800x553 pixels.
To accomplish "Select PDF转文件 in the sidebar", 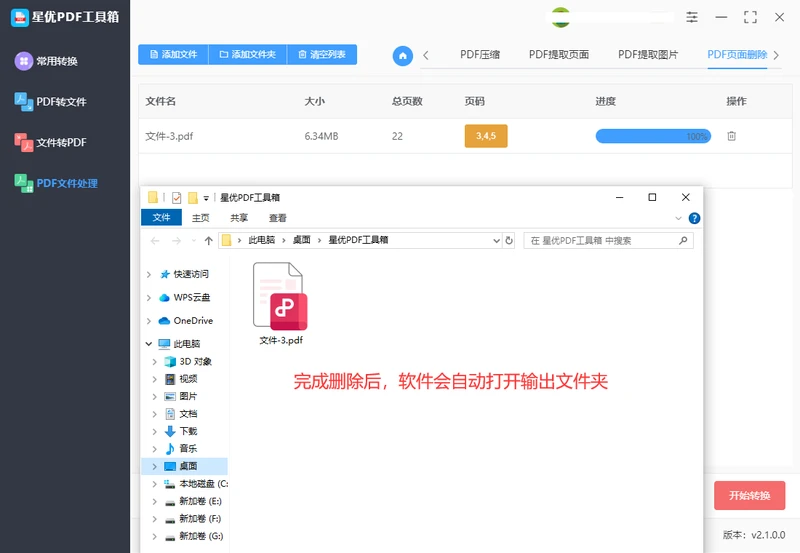I will click(x=51, y=102).
